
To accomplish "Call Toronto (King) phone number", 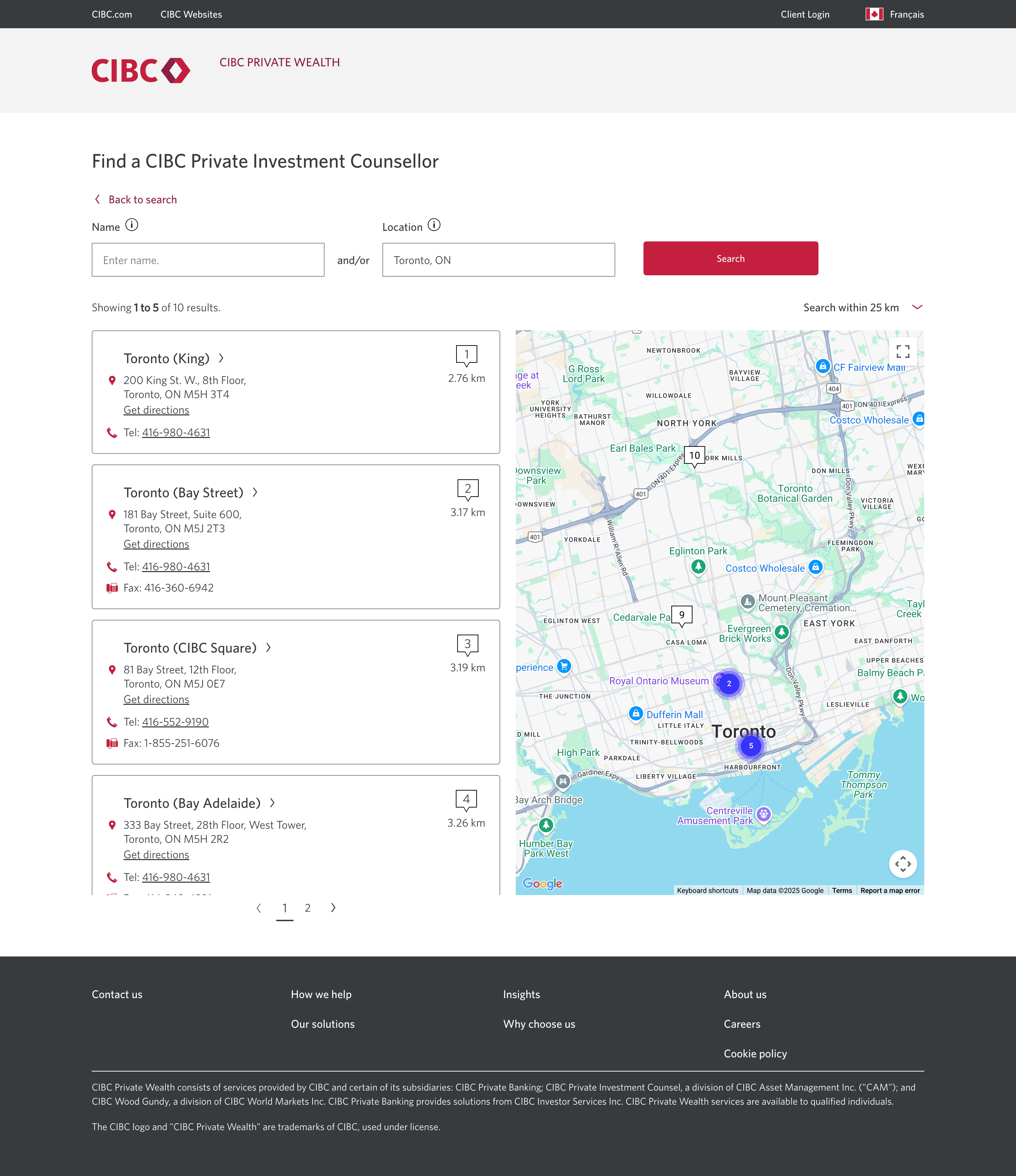I will [176, 432].
